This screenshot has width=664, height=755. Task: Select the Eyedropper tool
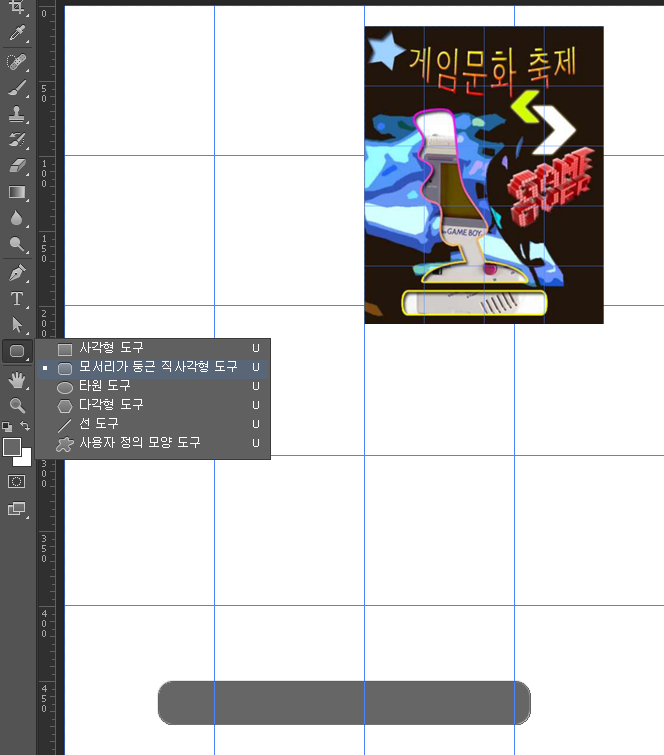[17, 34]
